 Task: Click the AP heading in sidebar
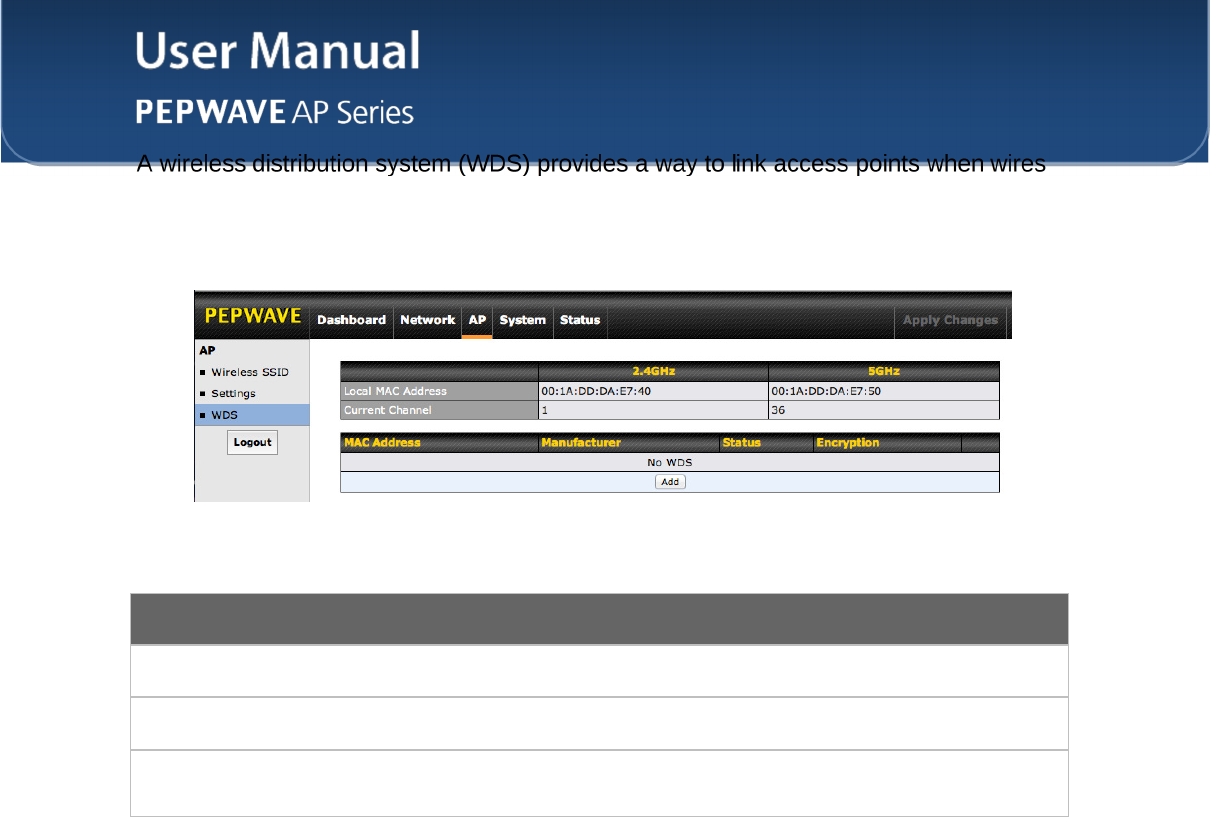point(207,351)
